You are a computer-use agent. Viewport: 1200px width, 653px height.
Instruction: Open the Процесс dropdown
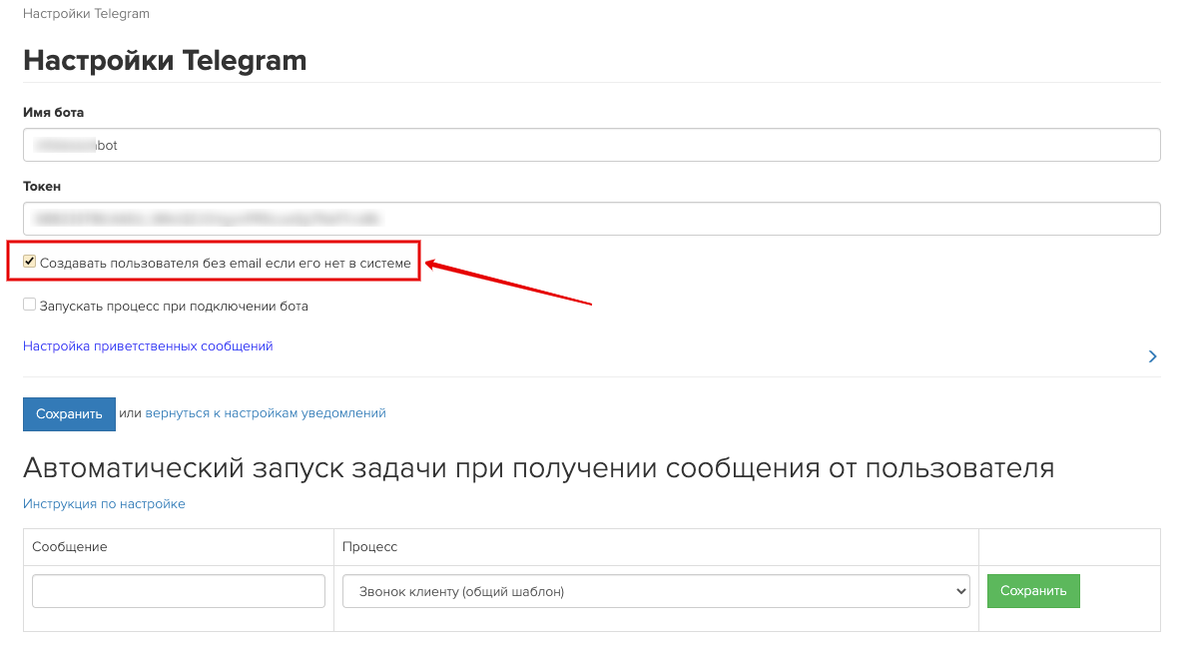[x=656, y=591]
